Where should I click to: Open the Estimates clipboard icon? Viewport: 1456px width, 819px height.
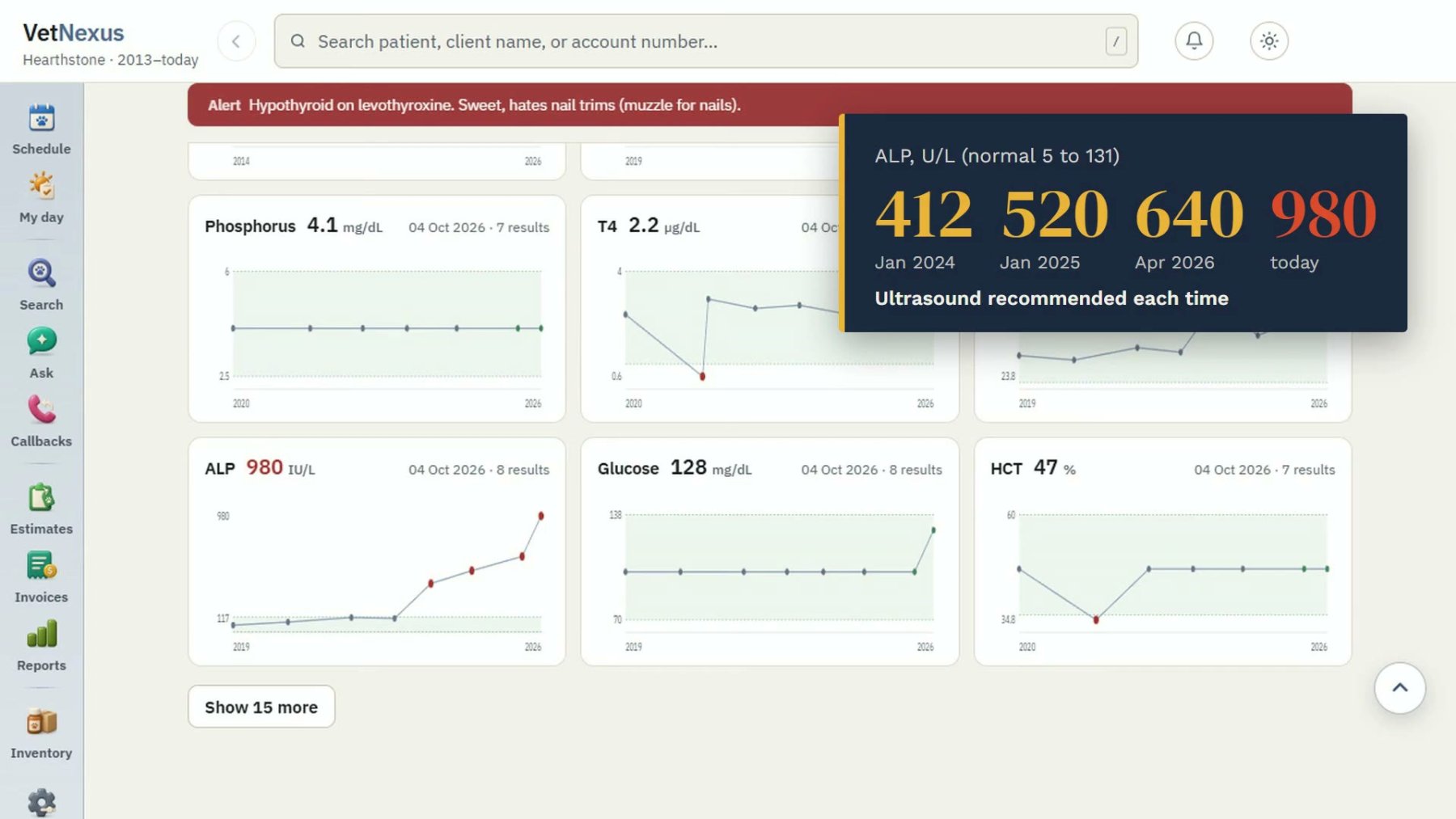(x=41, y=497)
